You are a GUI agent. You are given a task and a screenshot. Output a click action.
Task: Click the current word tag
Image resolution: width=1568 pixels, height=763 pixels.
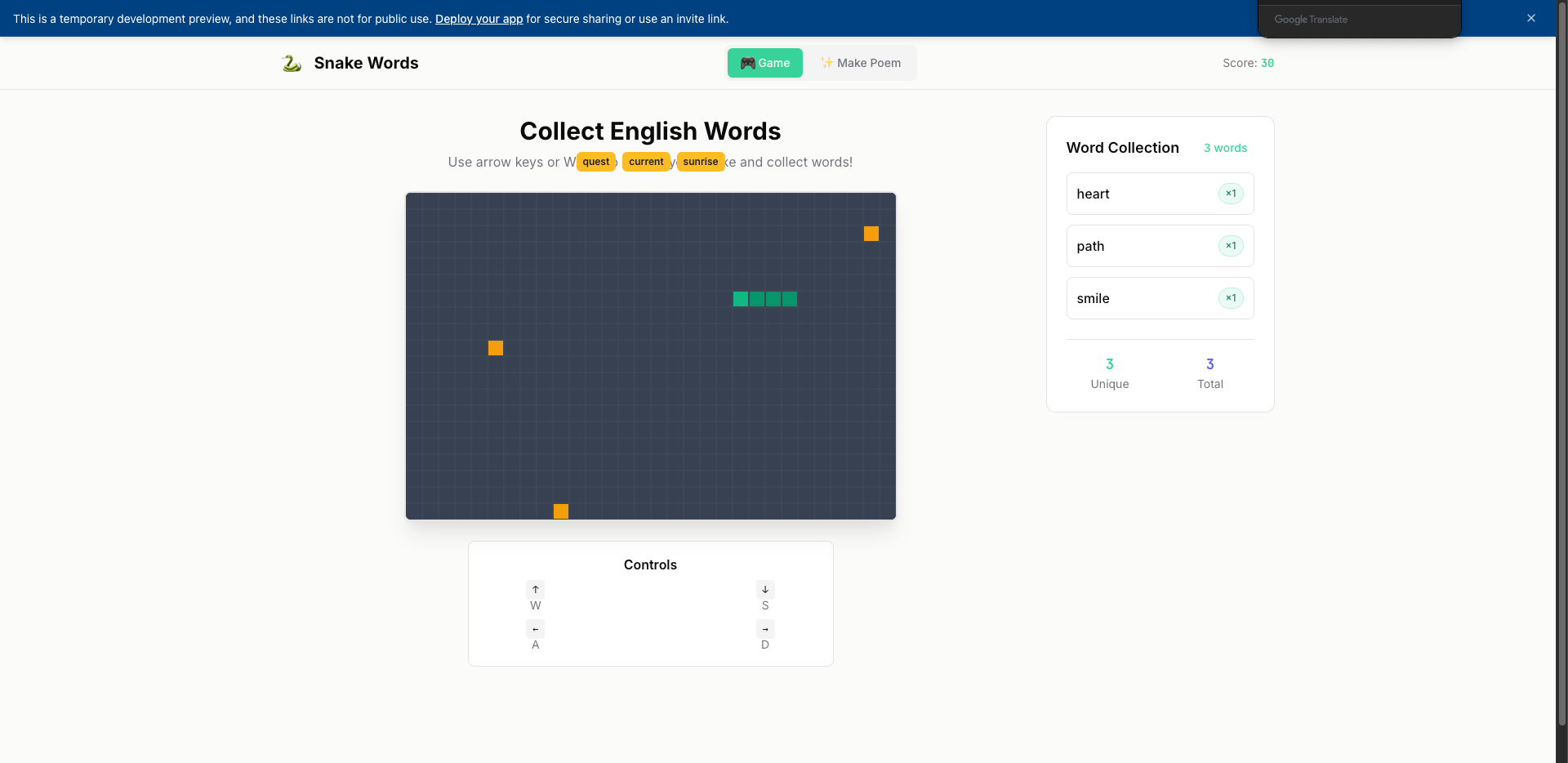[x=646, y=162]
